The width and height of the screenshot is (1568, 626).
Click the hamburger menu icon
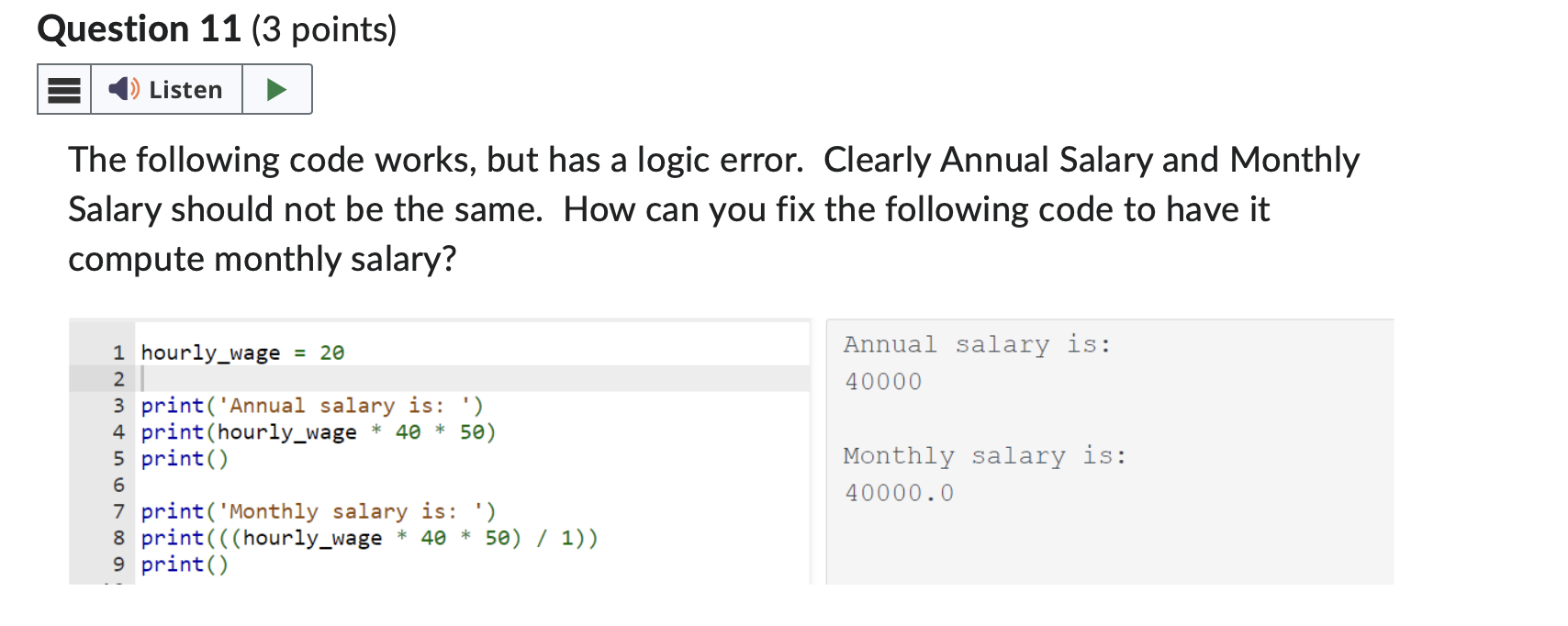pos(63,89)
